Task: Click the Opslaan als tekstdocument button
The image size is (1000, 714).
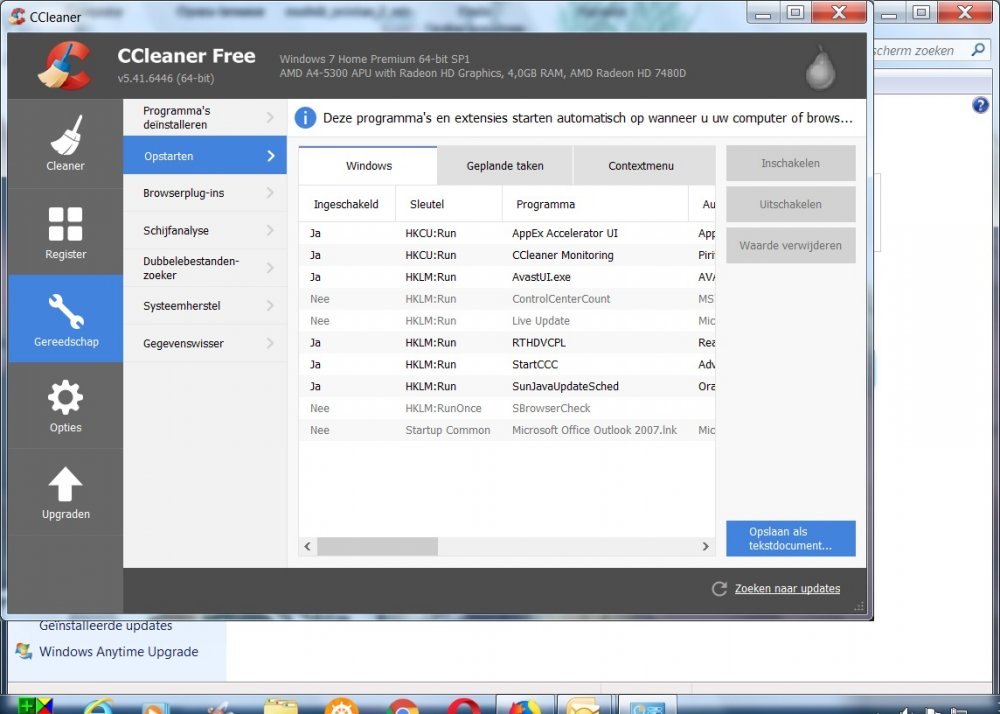Action: point(790,538)
